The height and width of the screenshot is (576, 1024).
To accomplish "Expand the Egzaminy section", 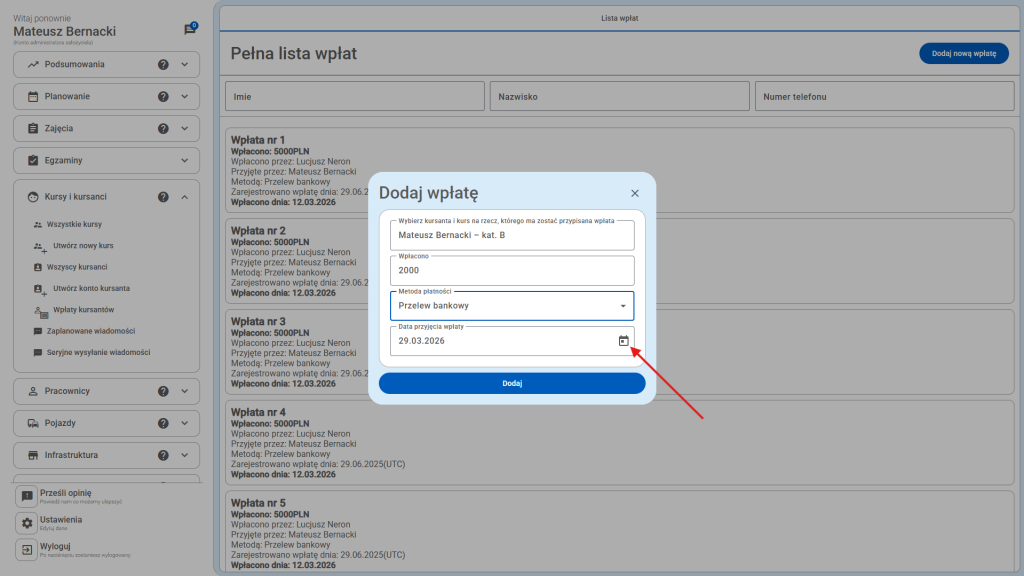I will coord(184,161).
